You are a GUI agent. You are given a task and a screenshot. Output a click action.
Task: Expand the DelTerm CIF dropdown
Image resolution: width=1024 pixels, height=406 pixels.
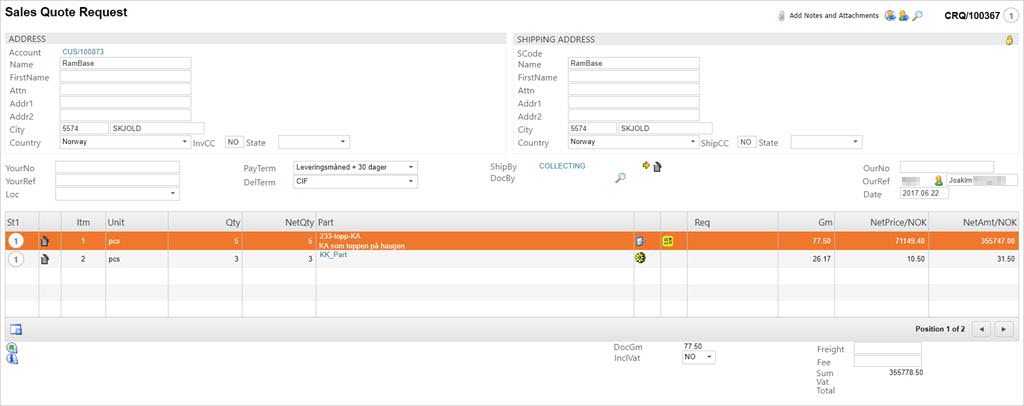355,182
